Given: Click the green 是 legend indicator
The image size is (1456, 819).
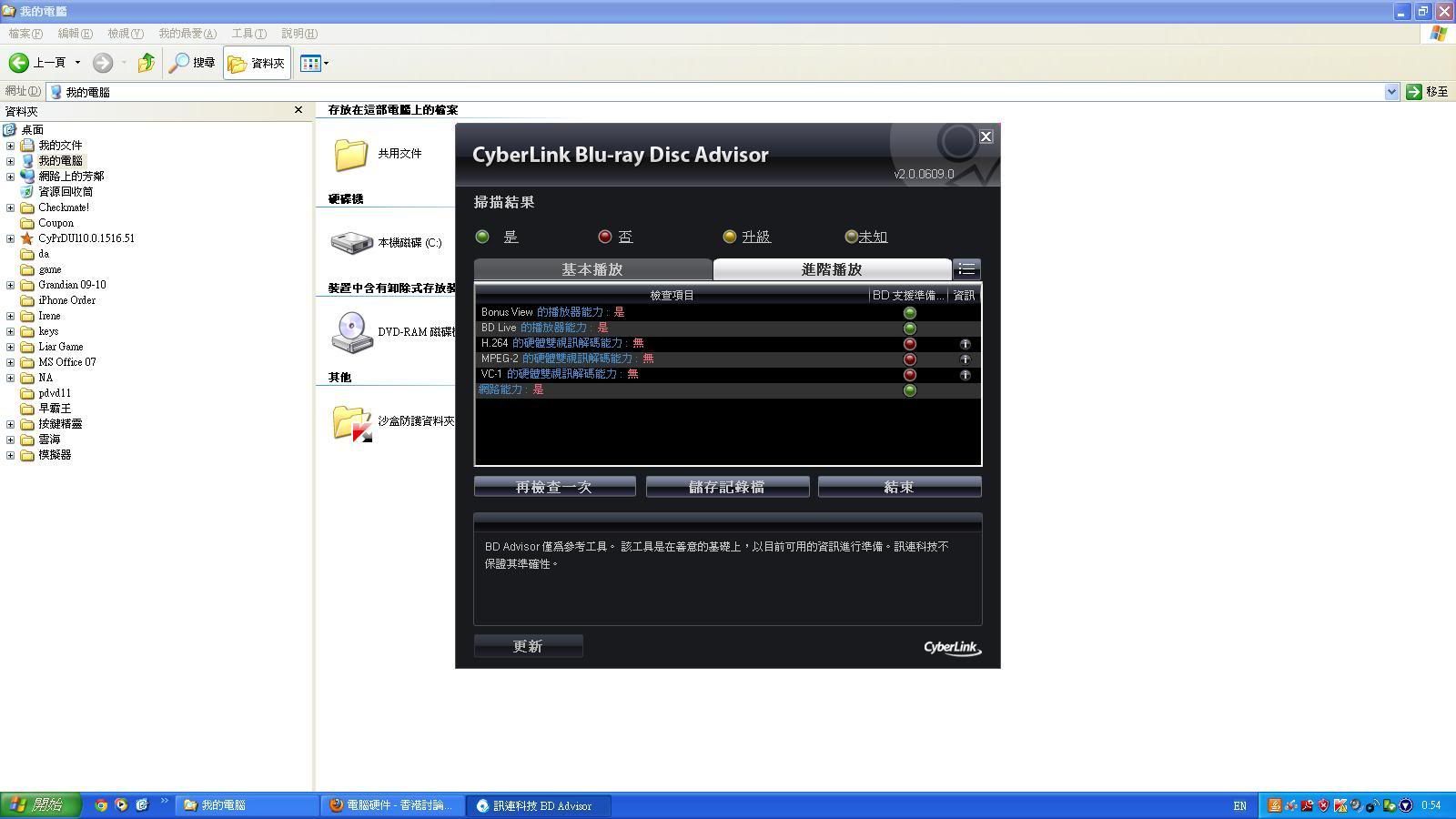Looking at the screenshot, I should coord(482,237).
